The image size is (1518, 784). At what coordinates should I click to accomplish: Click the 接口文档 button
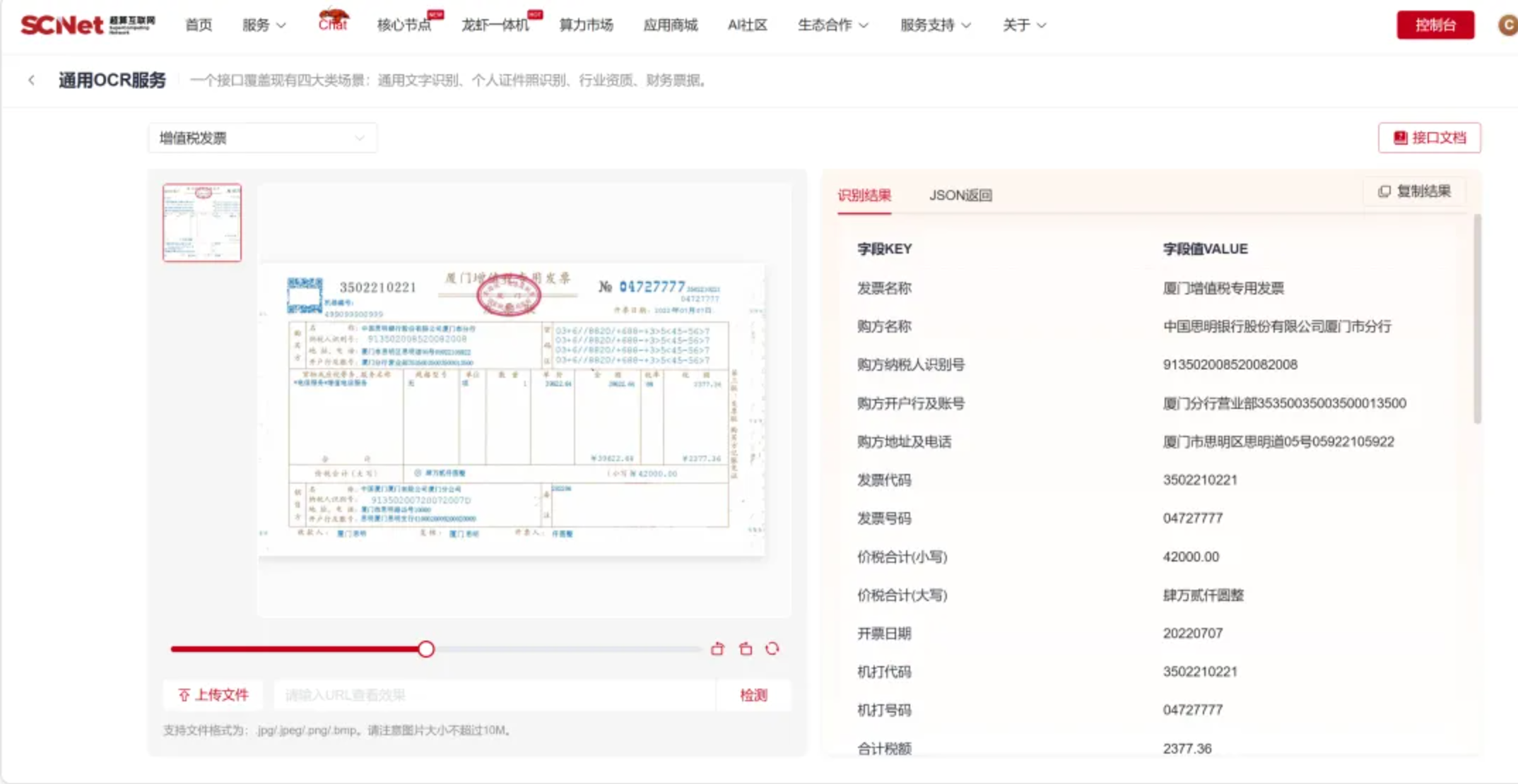pyautogui.click(x=1429, y=138)
